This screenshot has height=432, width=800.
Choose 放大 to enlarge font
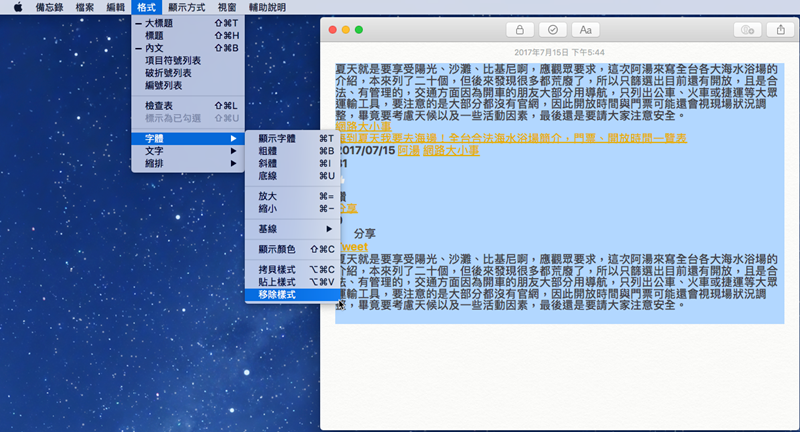tap(293, 196)
